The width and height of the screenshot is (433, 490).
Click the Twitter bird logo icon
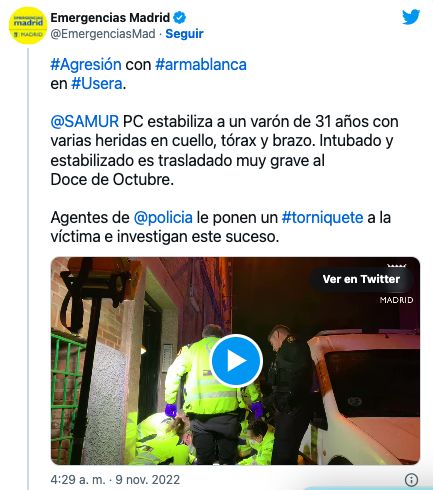411,17
